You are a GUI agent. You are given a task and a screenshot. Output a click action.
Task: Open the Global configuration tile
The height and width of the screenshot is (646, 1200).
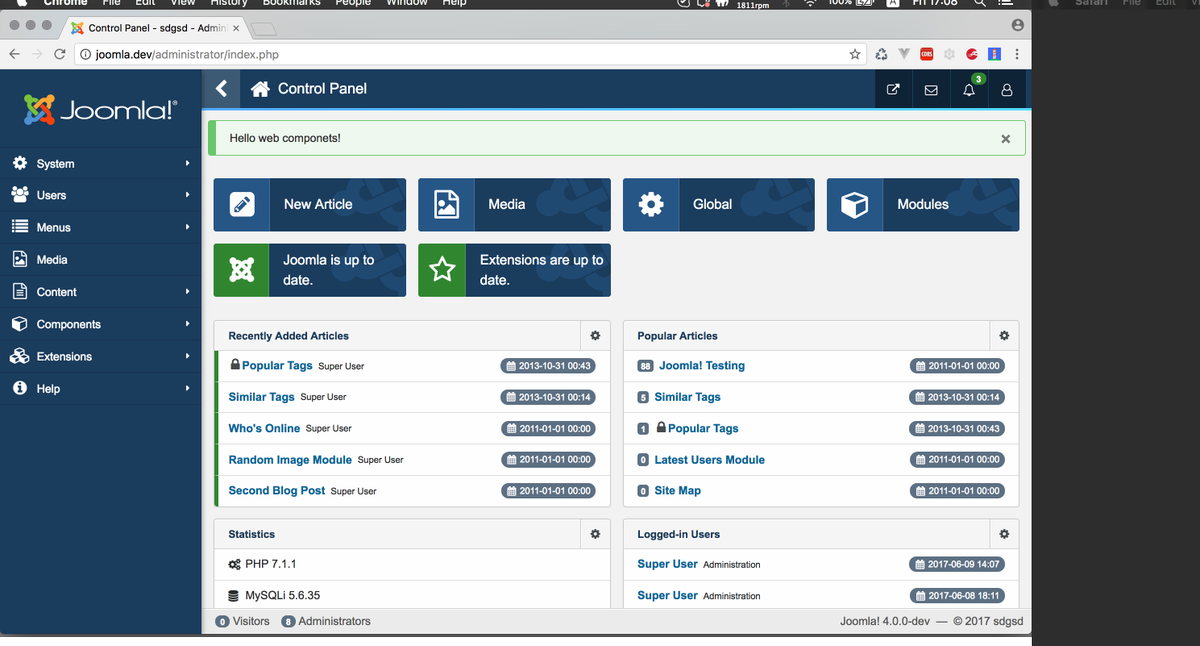tap(719, 204)
